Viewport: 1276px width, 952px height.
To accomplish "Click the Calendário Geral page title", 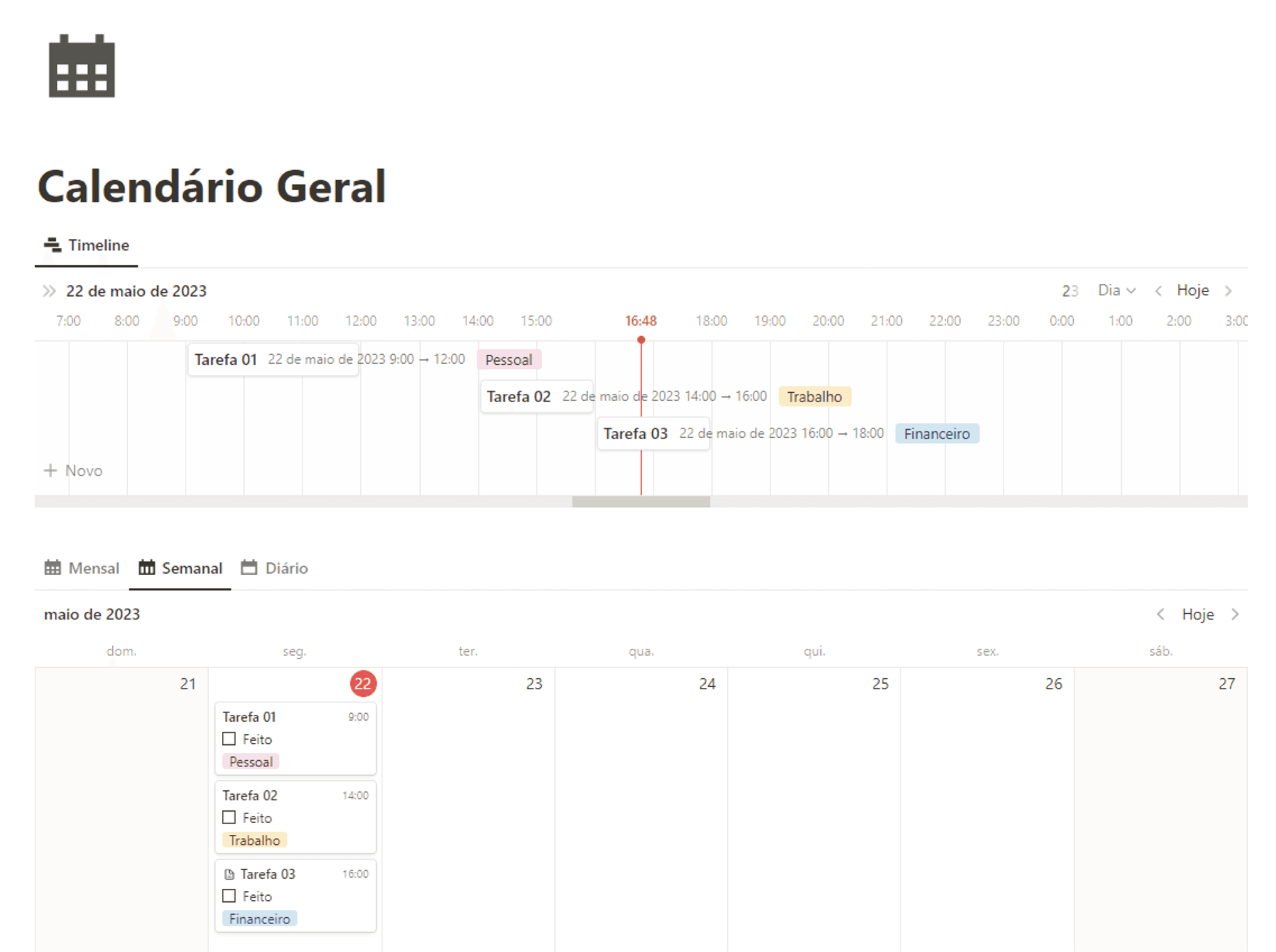I will 212,187.
